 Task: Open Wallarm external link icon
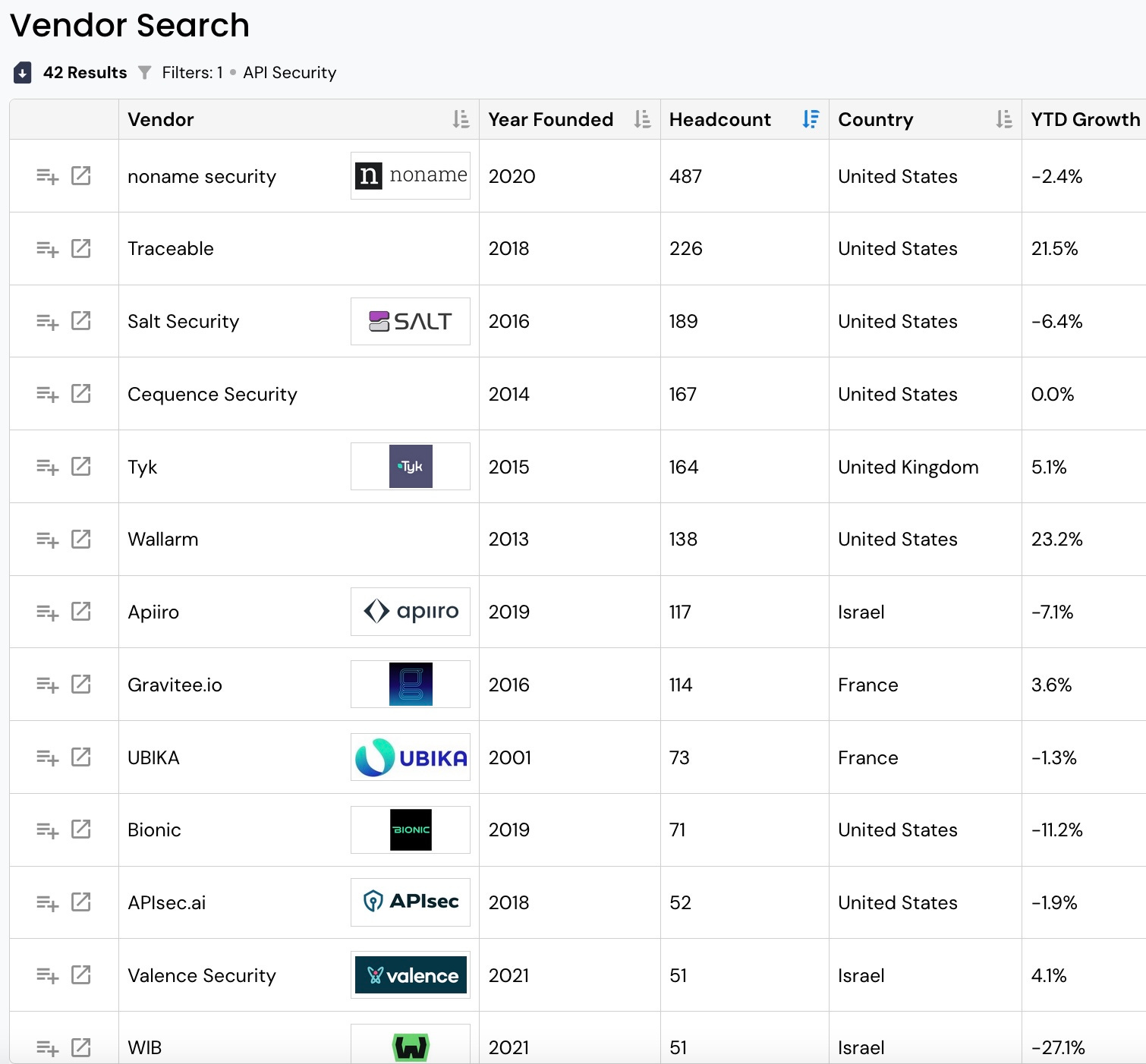80,540
